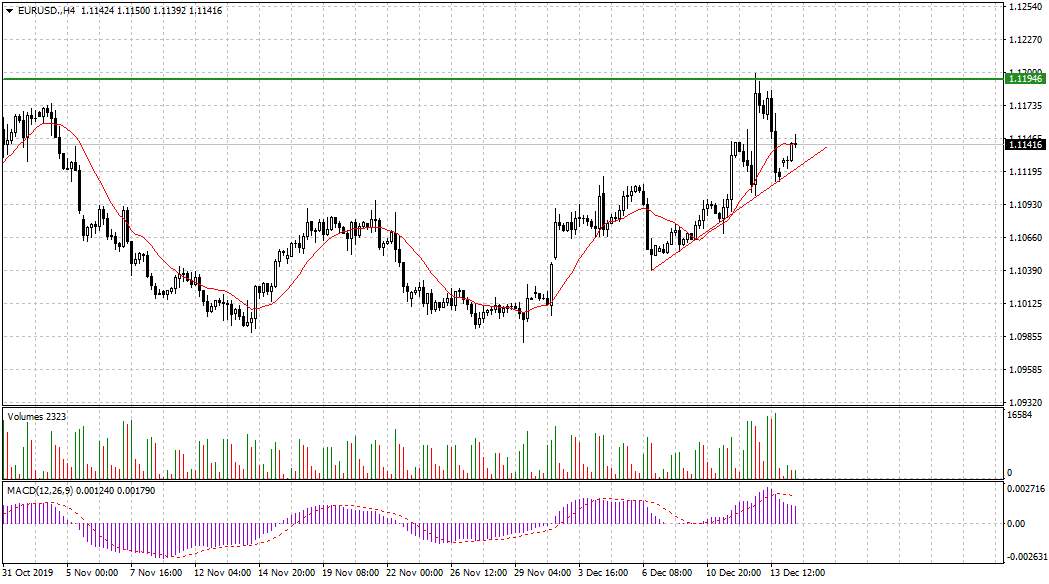
Task: Click the 7 Nov 16:00 time label
Action: tap(157, 574)
